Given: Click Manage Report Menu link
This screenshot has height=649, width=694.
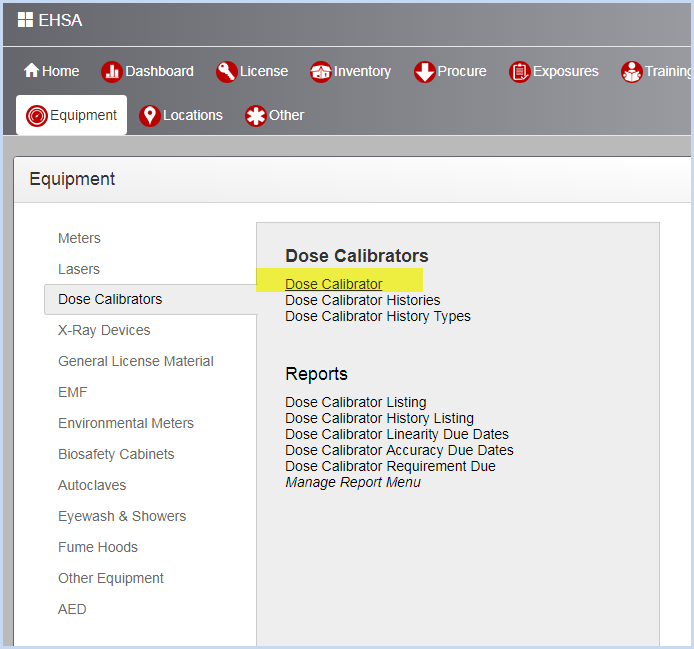Looking at the screenshot, I should coord(353,482).
